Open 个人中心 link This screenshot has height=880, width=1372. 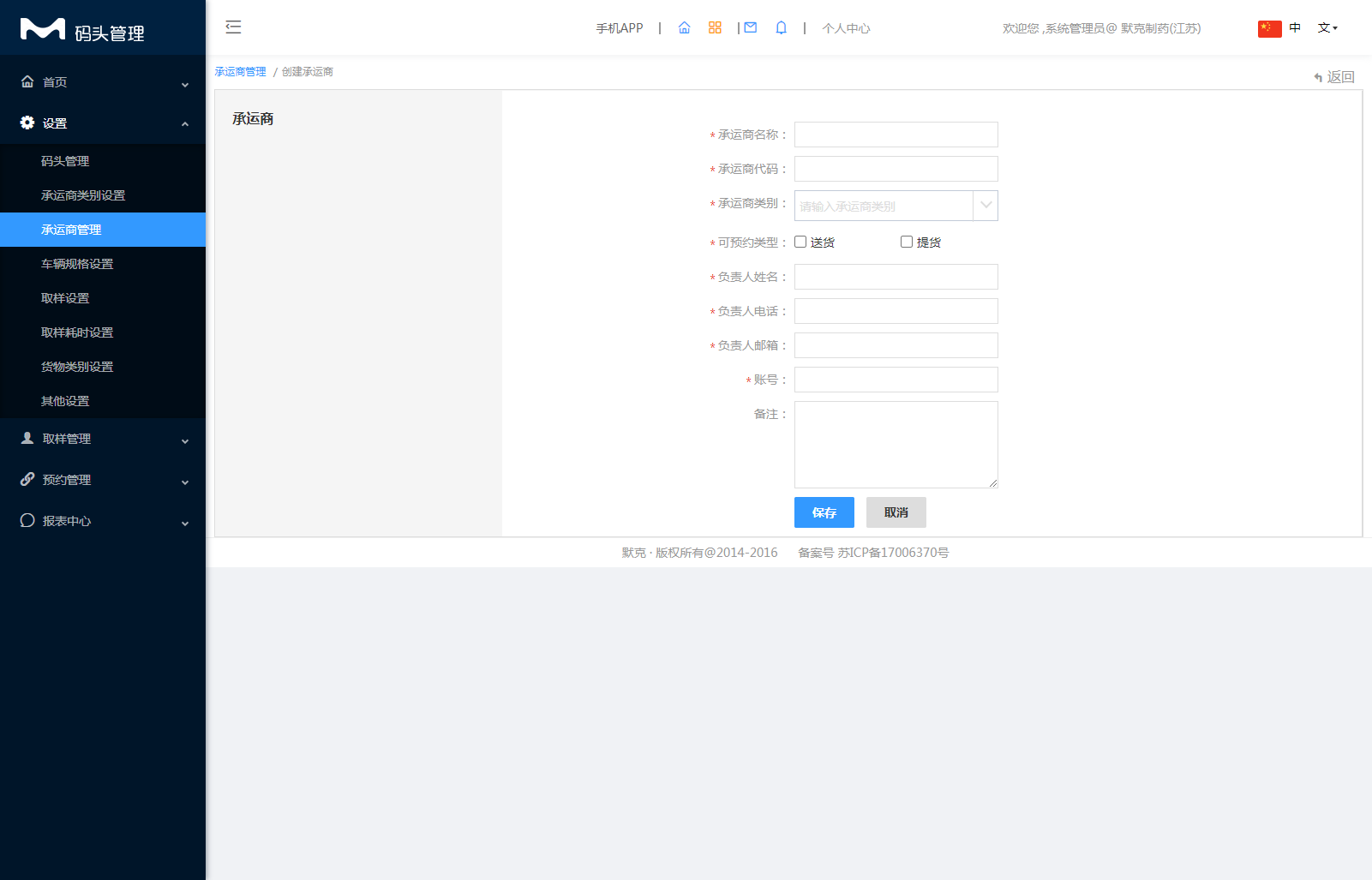click(x=846, y=28)
